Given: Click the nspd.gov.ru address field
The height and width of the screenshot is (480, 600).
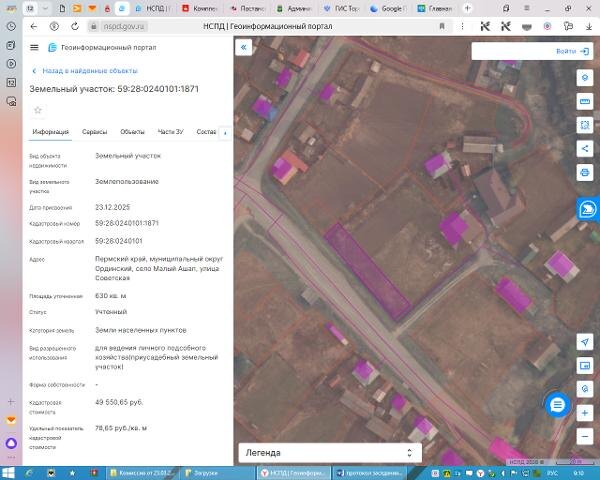Looking at the screenshot, I should (124, 26).
